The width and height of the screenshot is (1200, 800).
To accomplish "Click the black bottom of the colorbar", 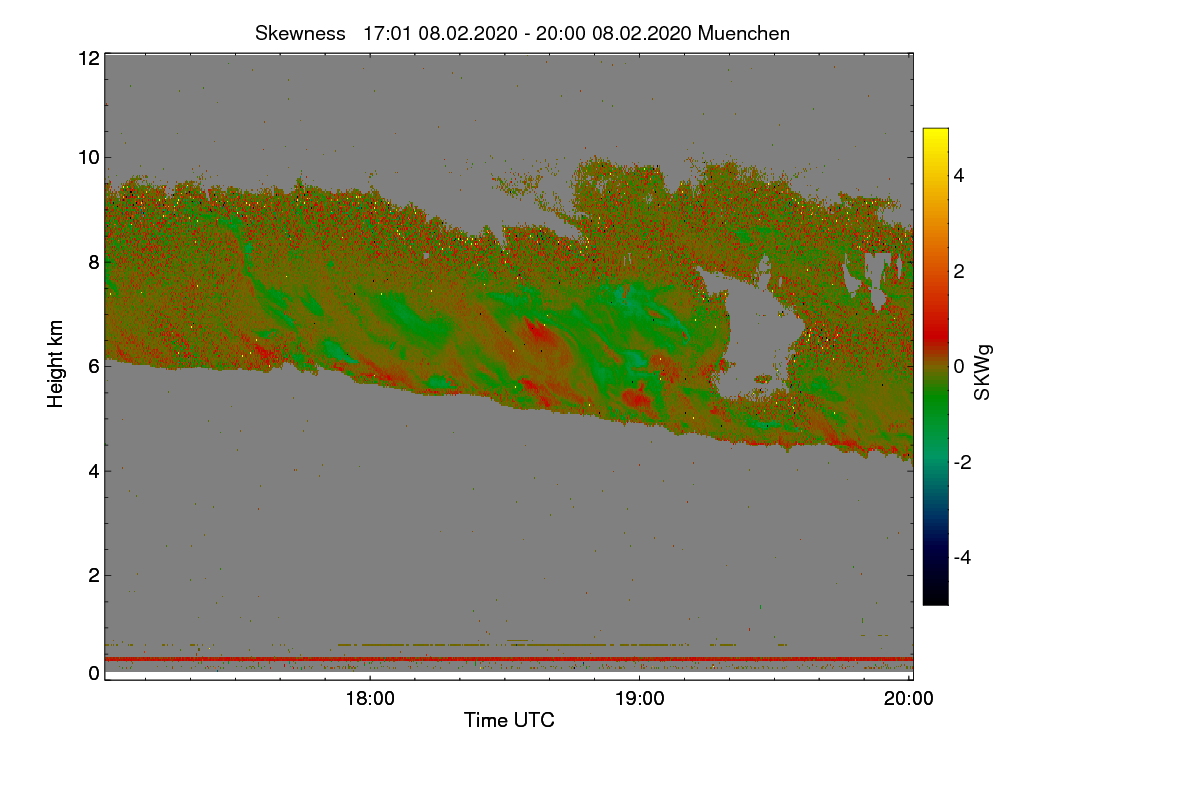I will [935, 597].
